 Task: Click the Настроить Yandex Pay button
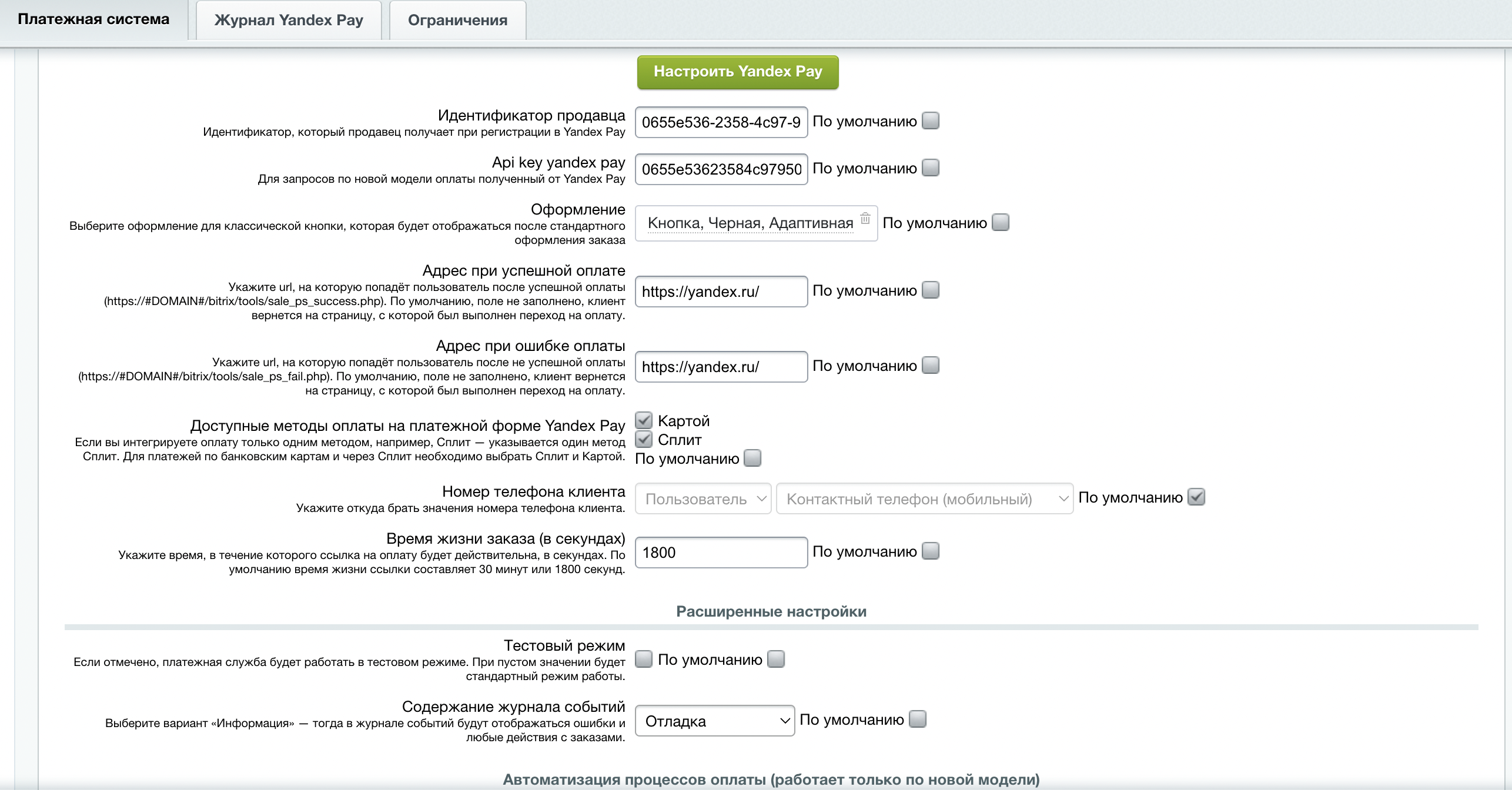pyautogui.click(x=738, y=72)
